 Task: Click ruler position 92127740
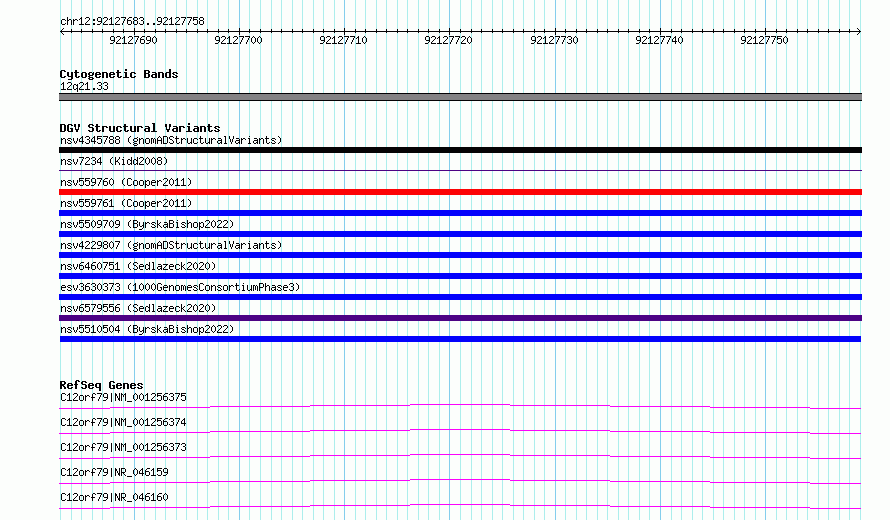pyautogui.click(x=659, y=40)
